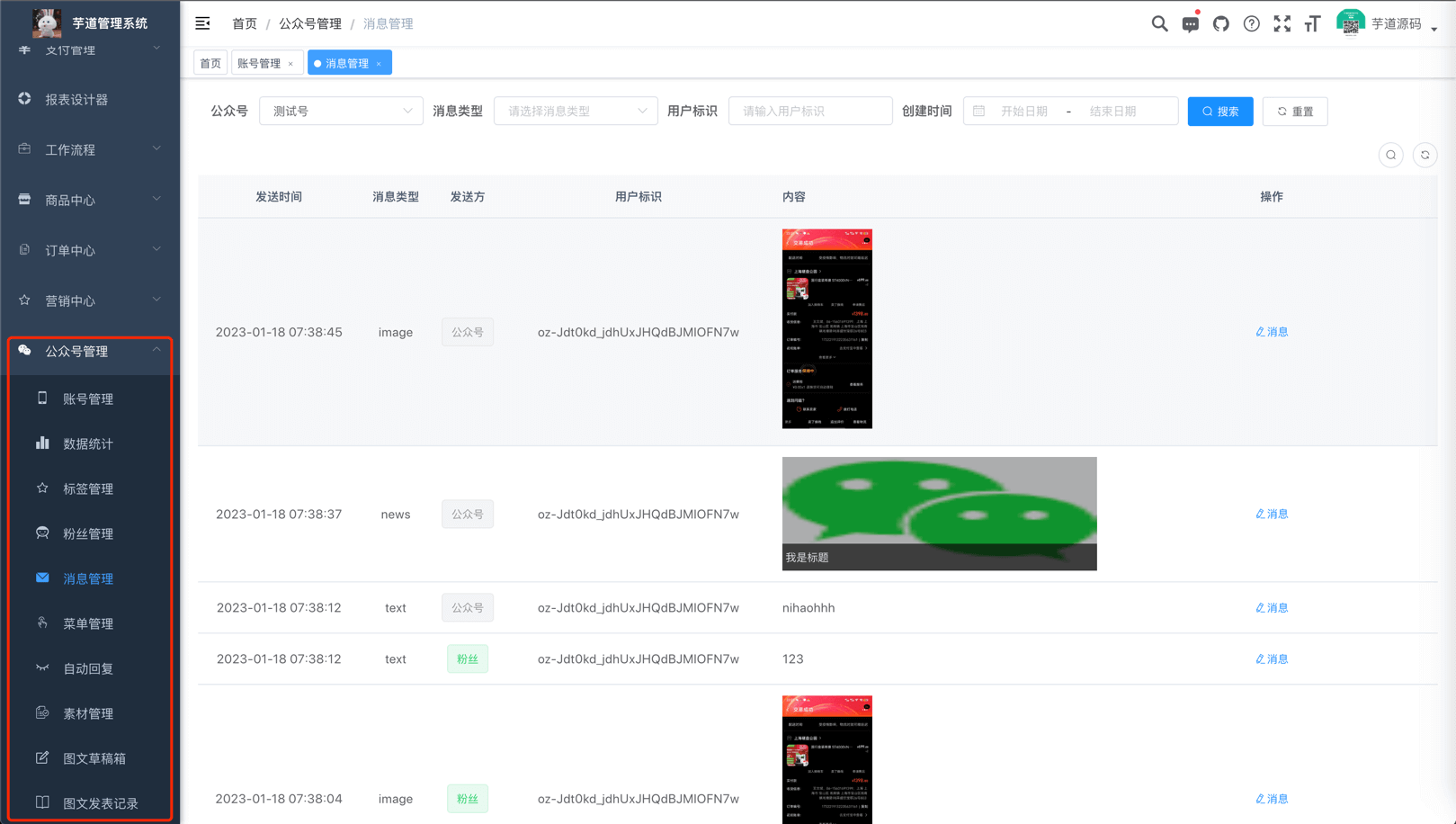Screen dimensions: 1456x824
Task: Change font size using the text-size icon
Action: pyautogui.click(x=1312, y=23)
